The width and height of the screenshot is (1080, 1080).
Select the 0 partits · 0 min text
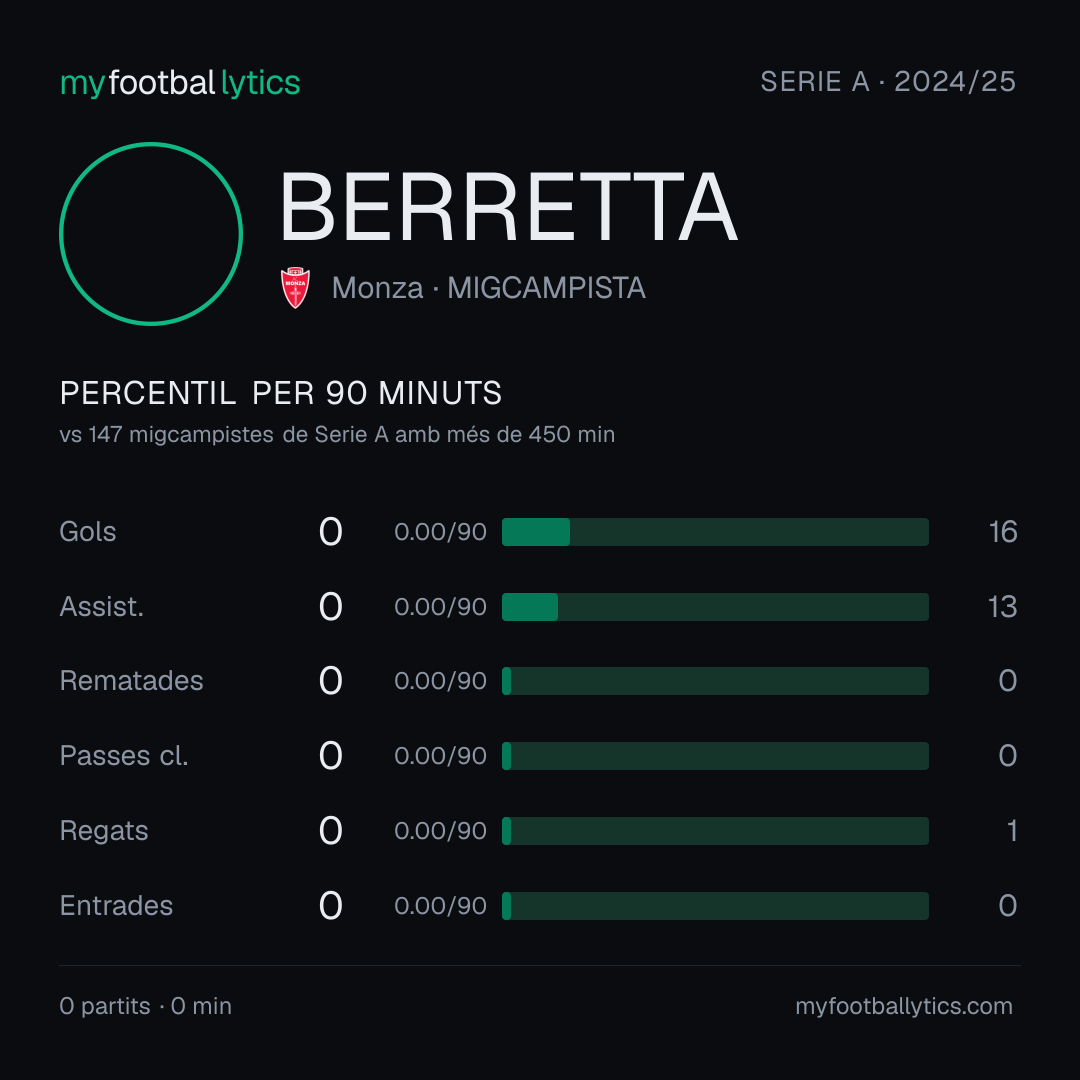pyautogui.click(x=145, y=1006)
